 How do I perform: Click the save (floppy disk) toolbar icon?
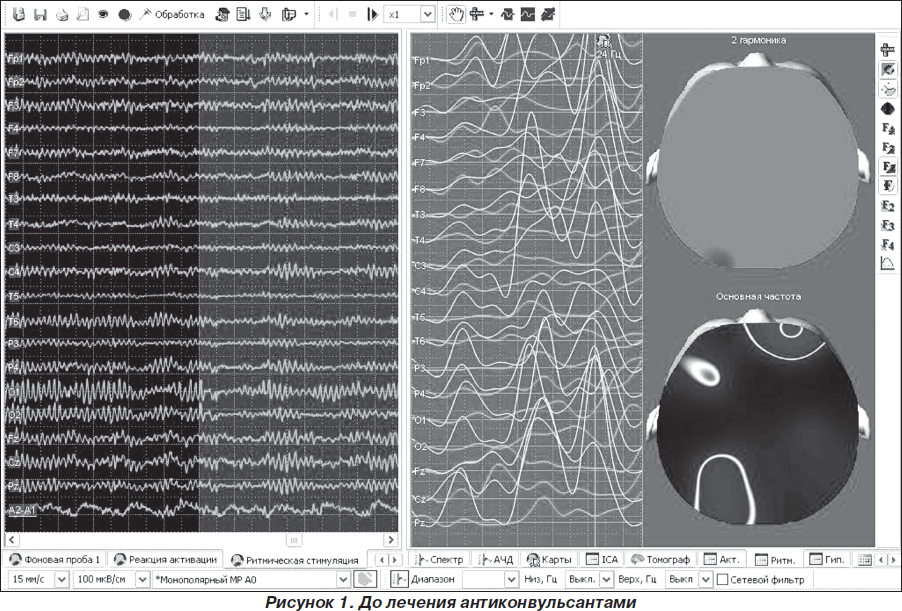[40, 15]
